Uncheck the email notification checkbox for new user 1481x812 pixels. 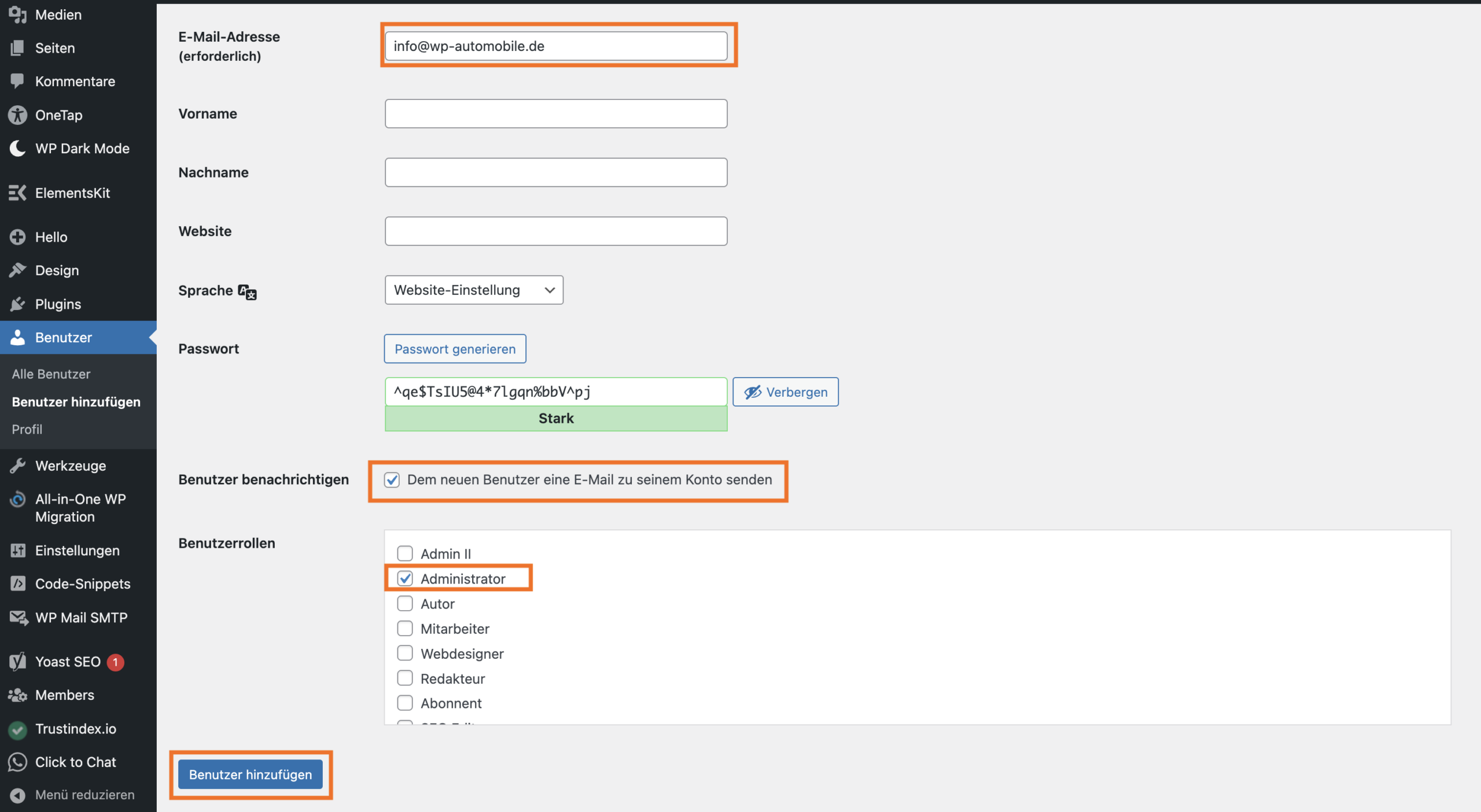pyautogui.click(x=392, y=480)
